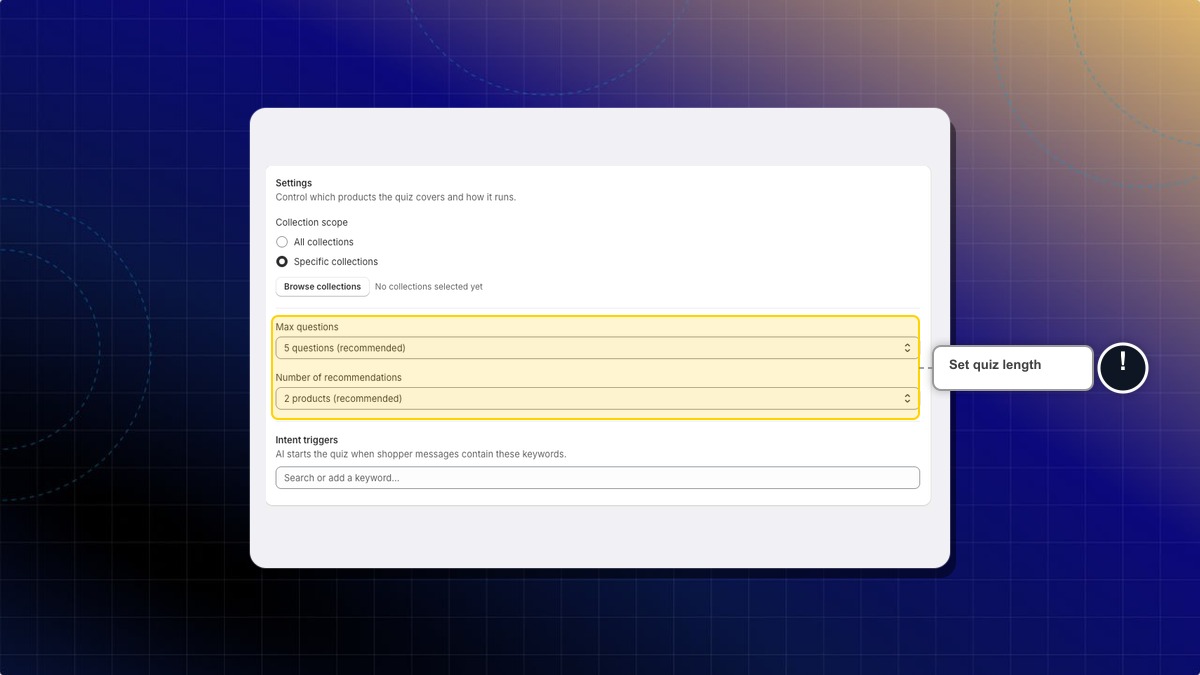Image resolution: width=1200 pixels, height=675 pixels.
Task: Click the Settings heading text
Action: (x=294, y=183)
